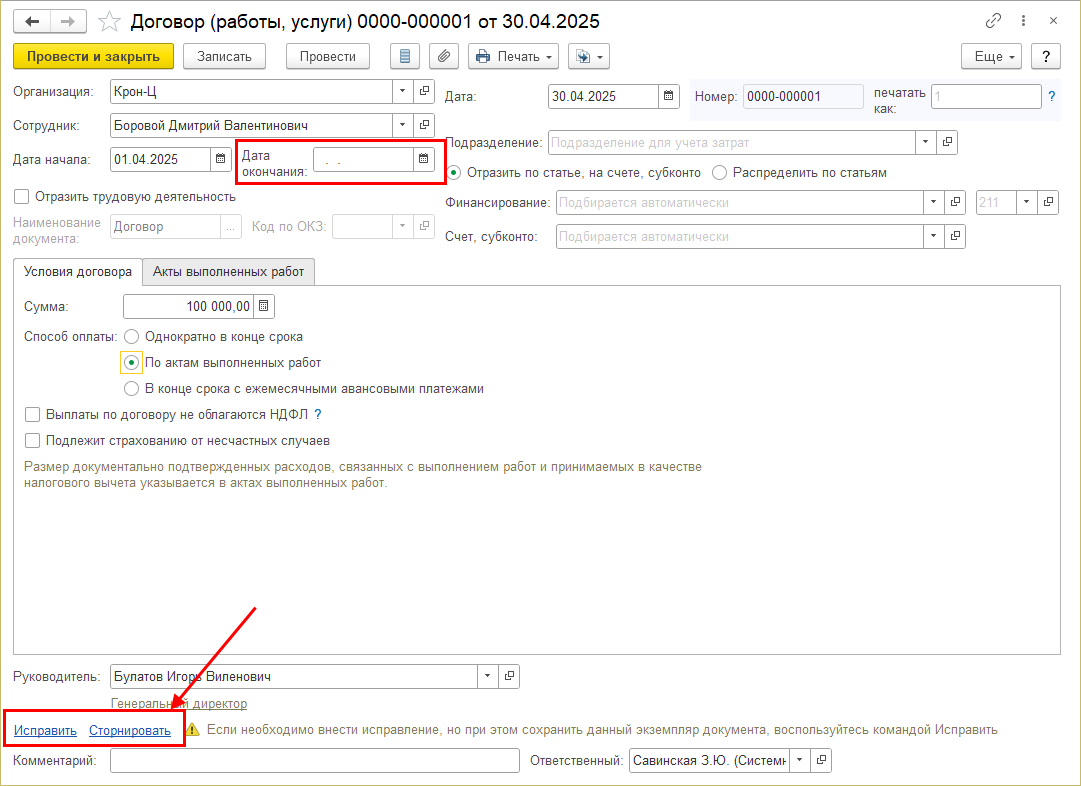This screenshot has height=786, width=1081.
Task: Open the document report list icon
Action: (x=404, y=57)
